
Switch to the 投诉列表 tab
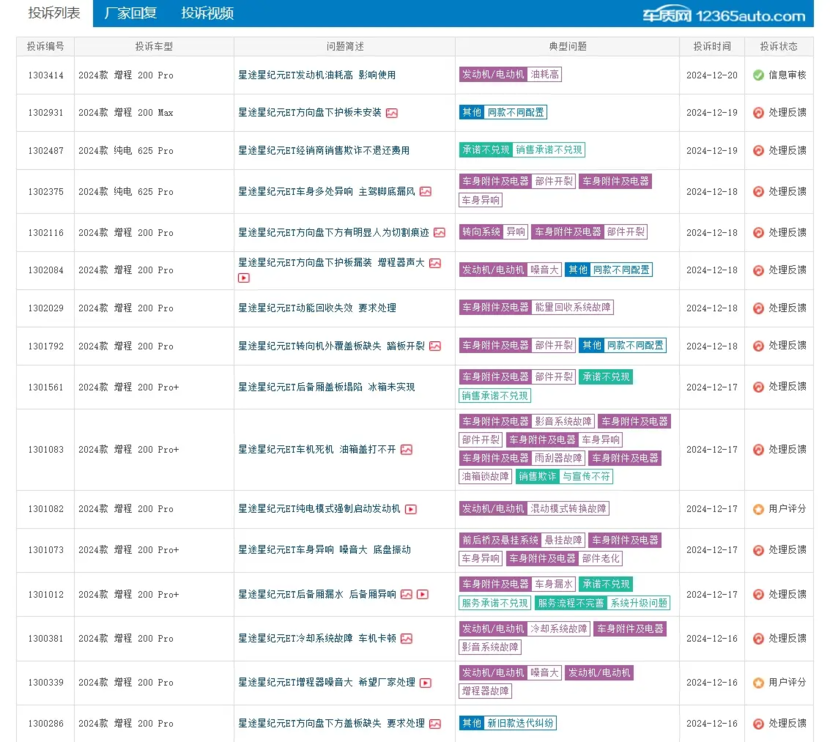(x=54, y=13)
